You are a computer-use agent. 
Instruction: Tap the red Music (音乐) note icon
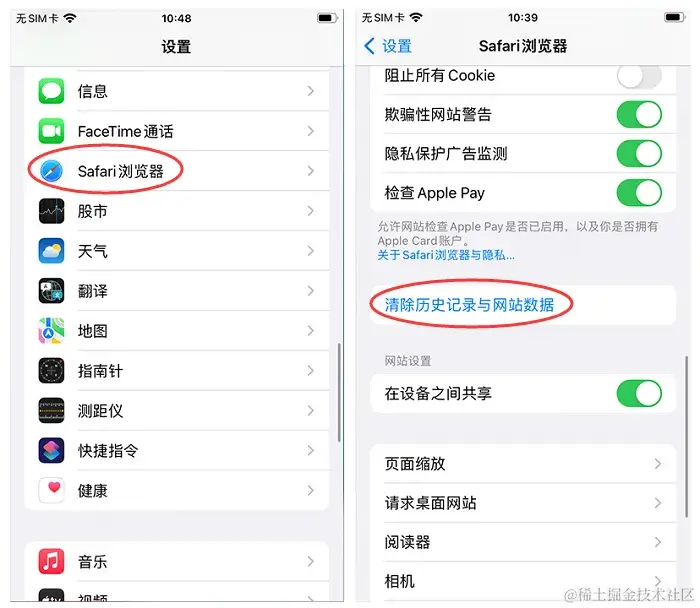pos(51,561)
